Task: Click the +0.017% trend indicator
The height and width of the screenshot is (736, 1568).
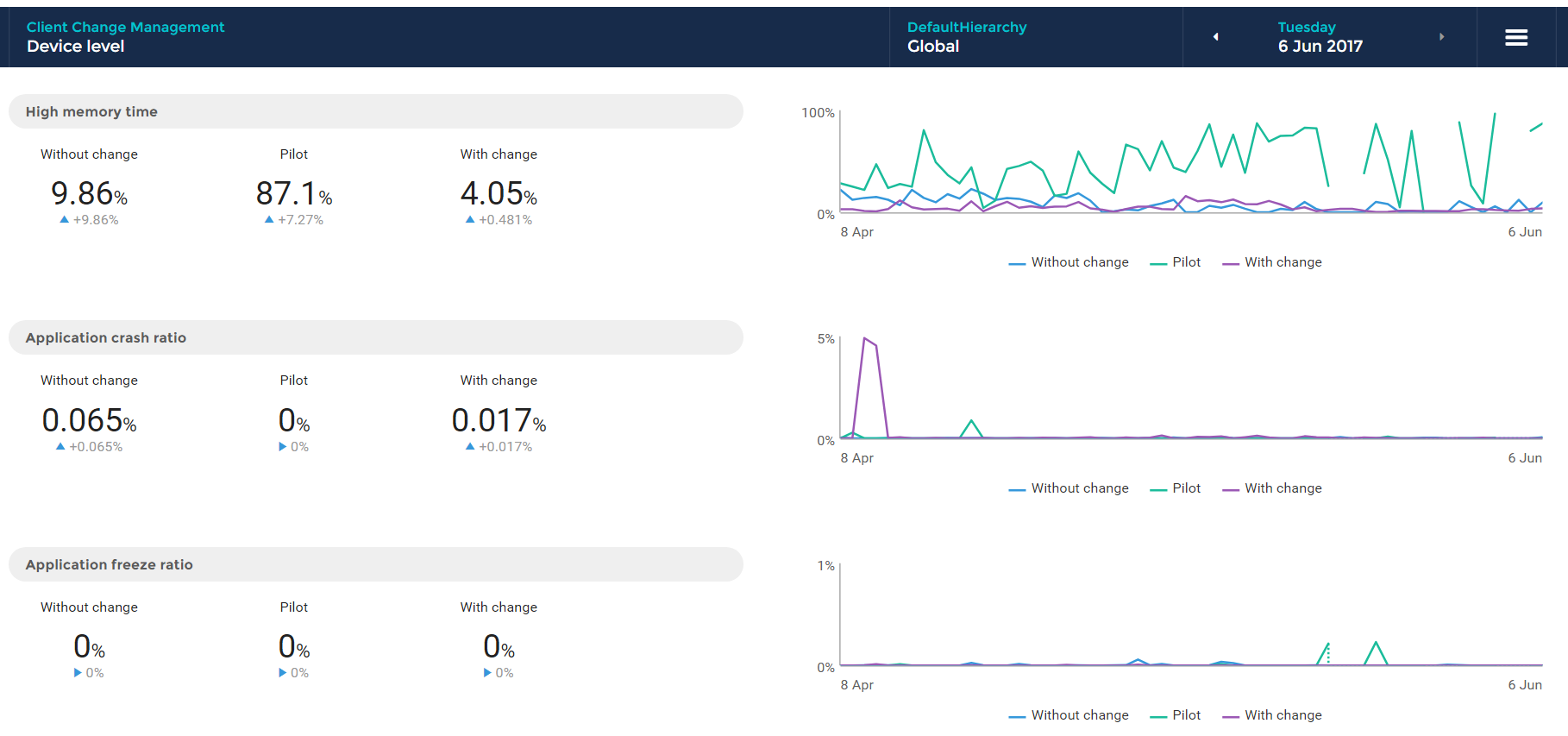Action: (499, 447)
